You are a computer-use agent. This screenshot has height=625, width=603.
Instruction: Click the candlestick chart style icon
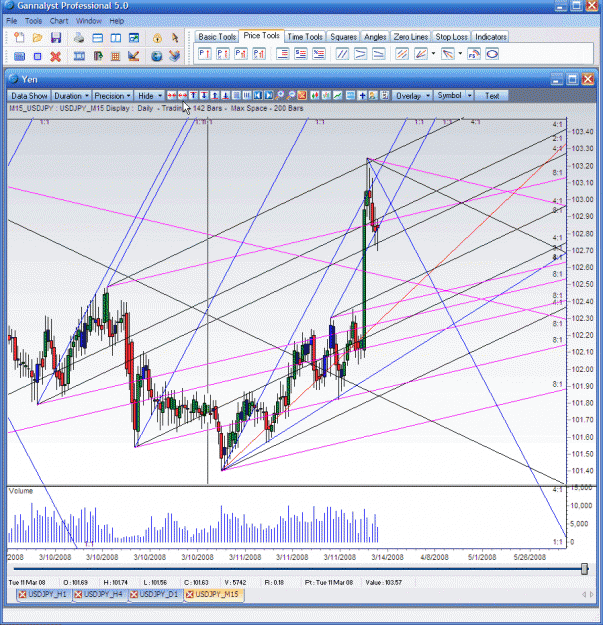tap(314, 95)
